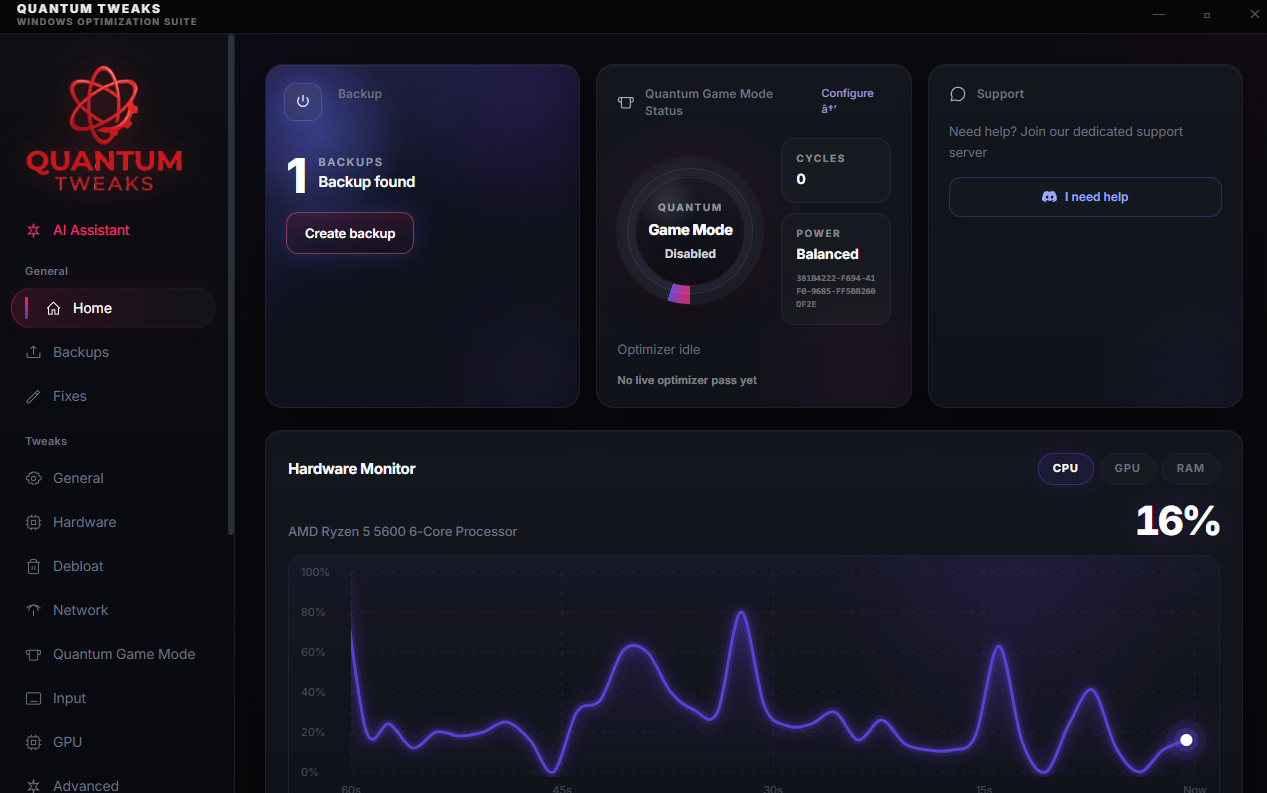Click the Hardware chip icon
Screen dimensions: 1267x793
click(33, 522)
